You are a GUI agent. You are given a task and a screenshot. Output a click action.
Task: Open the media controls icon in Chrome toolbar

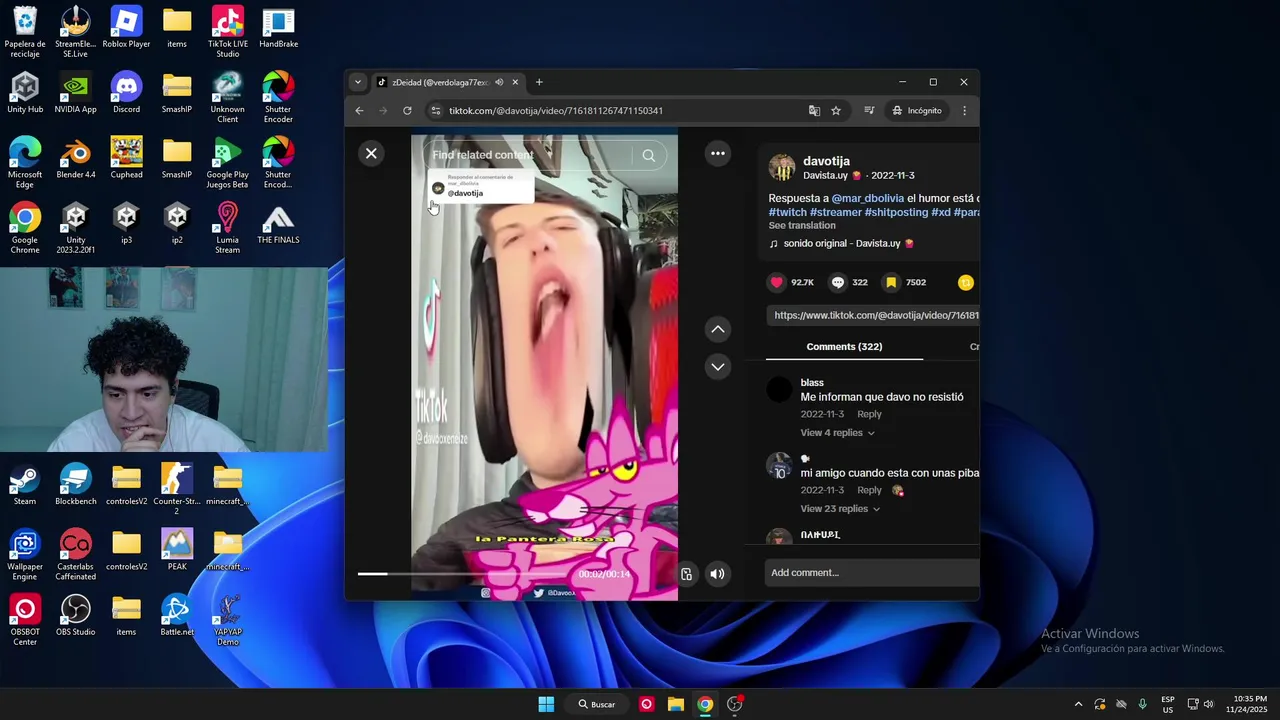(x=869, y=110)
